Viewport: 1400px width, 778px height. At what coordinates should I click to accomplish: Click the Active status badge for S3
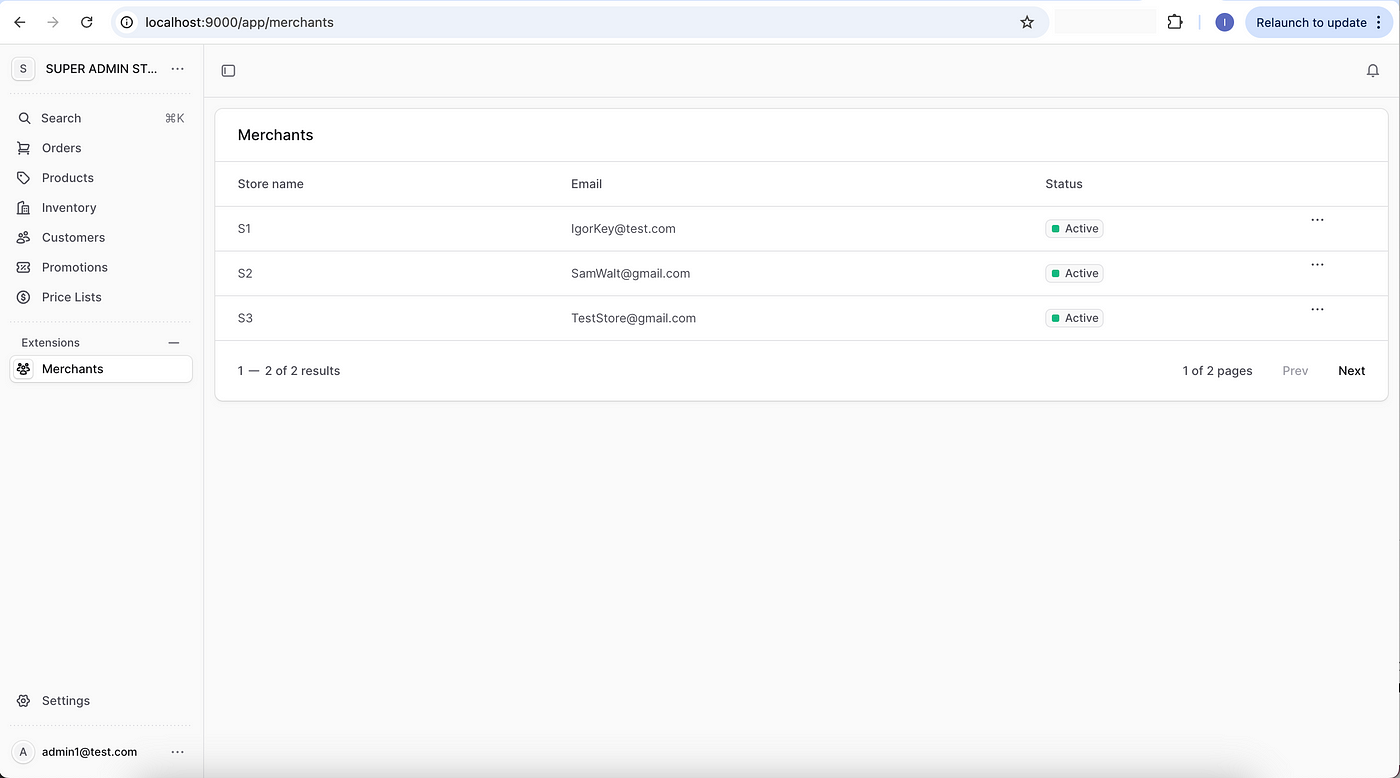(1074, 318)
